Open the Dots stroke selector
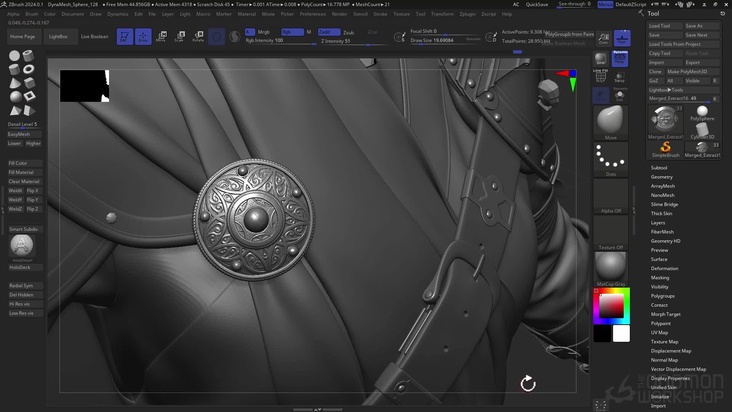 (611, 160)
